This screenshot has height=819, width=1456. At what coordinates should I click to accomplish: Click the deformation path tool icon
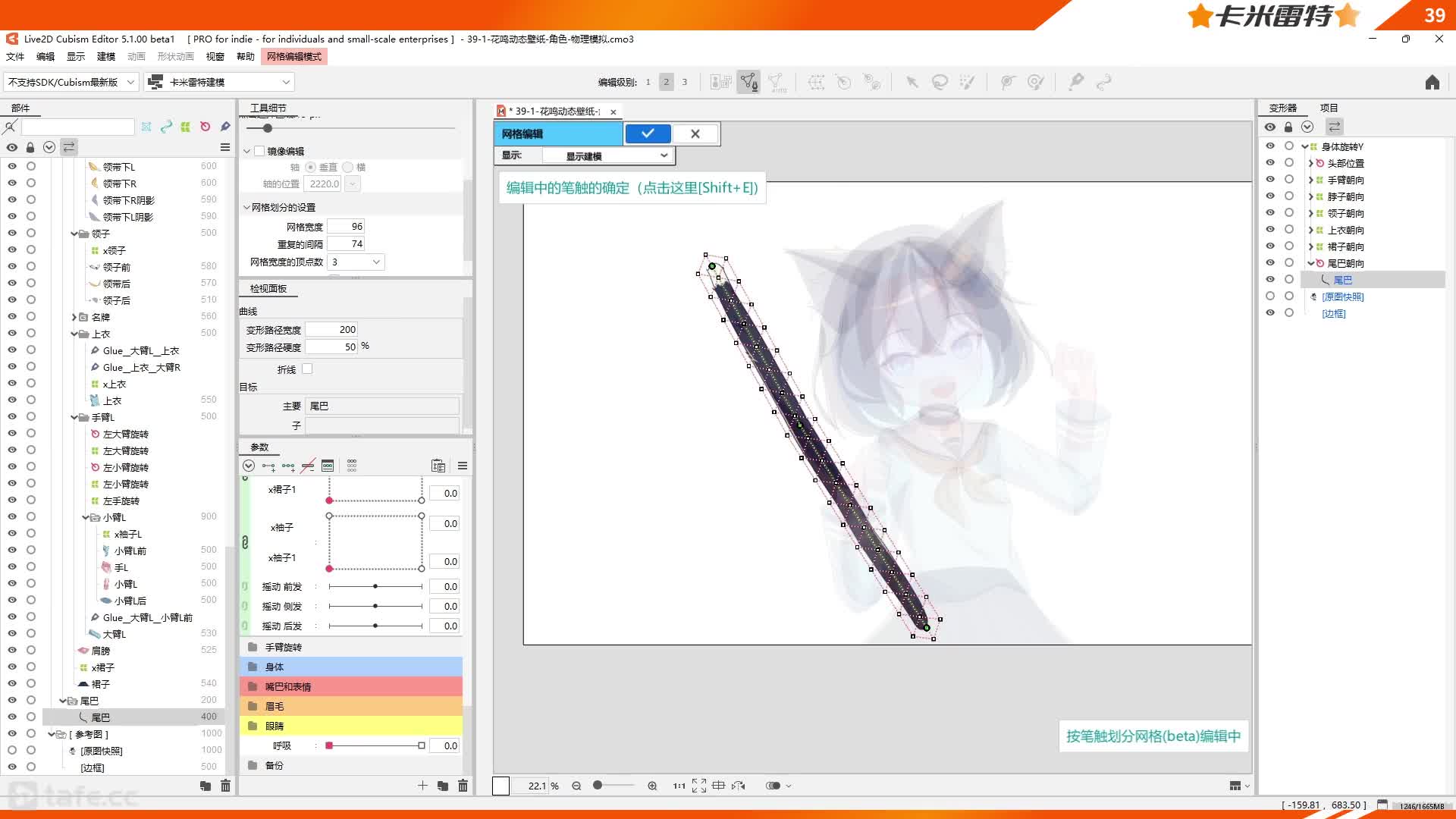tap(1103, 82)
